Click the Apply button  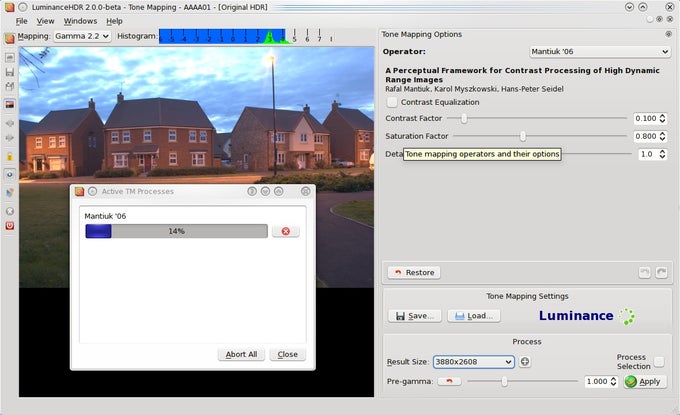(x=645, y=381)
